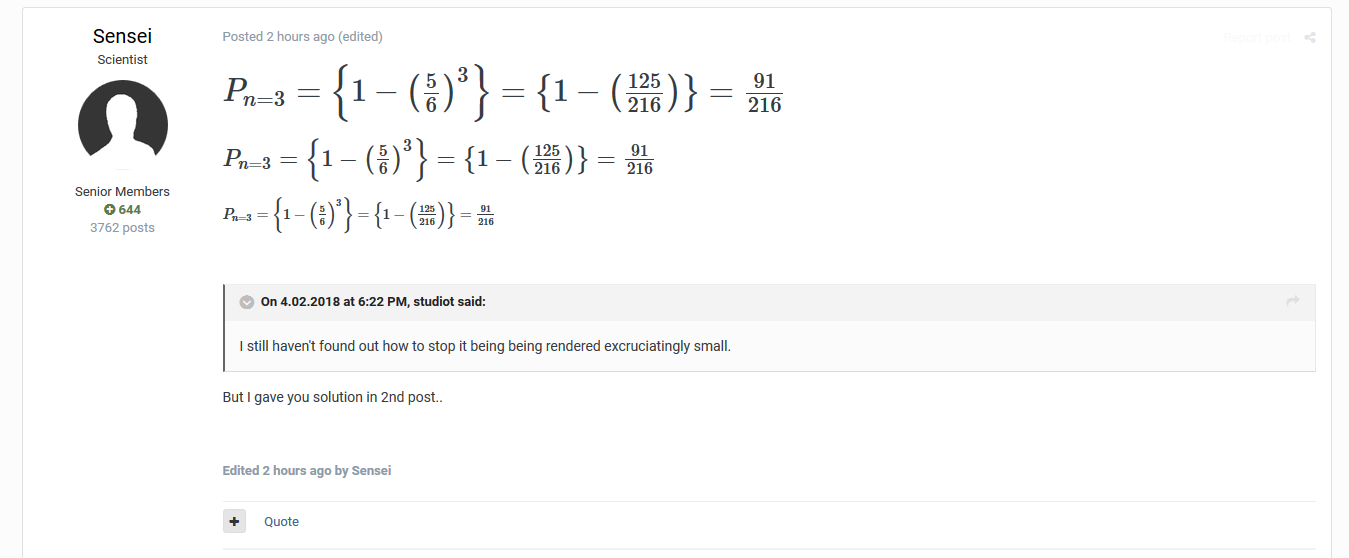Viewport: 1349px width, 558px height.
Task: Click the largest rendered probability formula
Action: click(502, 92)
